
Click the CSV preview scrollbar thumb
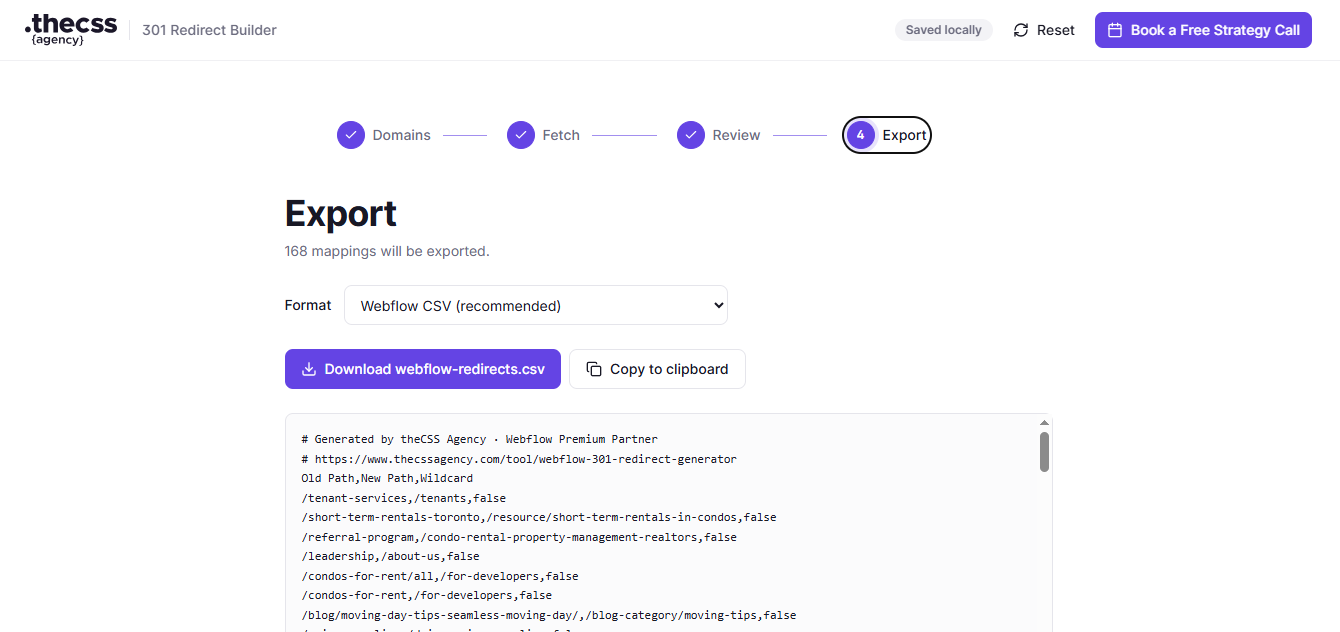coord(1044,452)
